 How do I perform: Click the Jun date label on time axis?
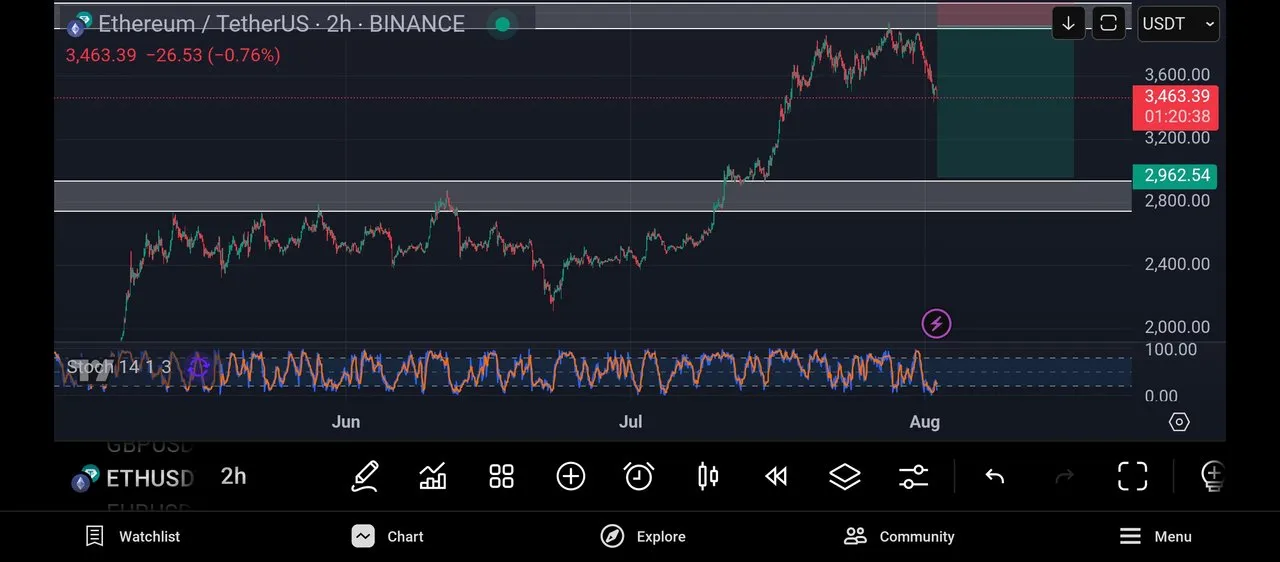[346, 422]
